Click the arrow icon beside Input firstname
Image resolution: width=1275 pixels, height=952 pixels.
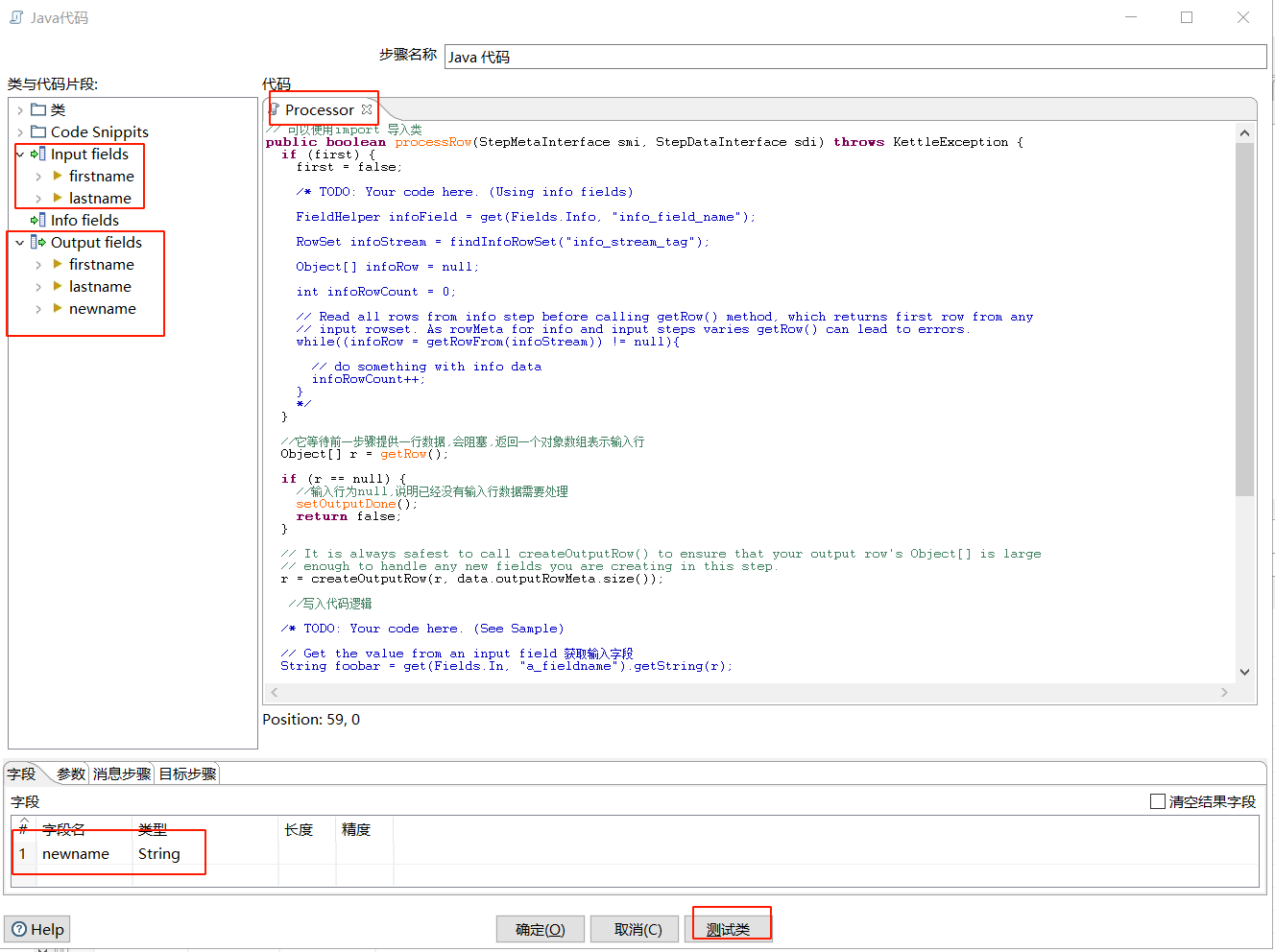click(x=58, y=176)
